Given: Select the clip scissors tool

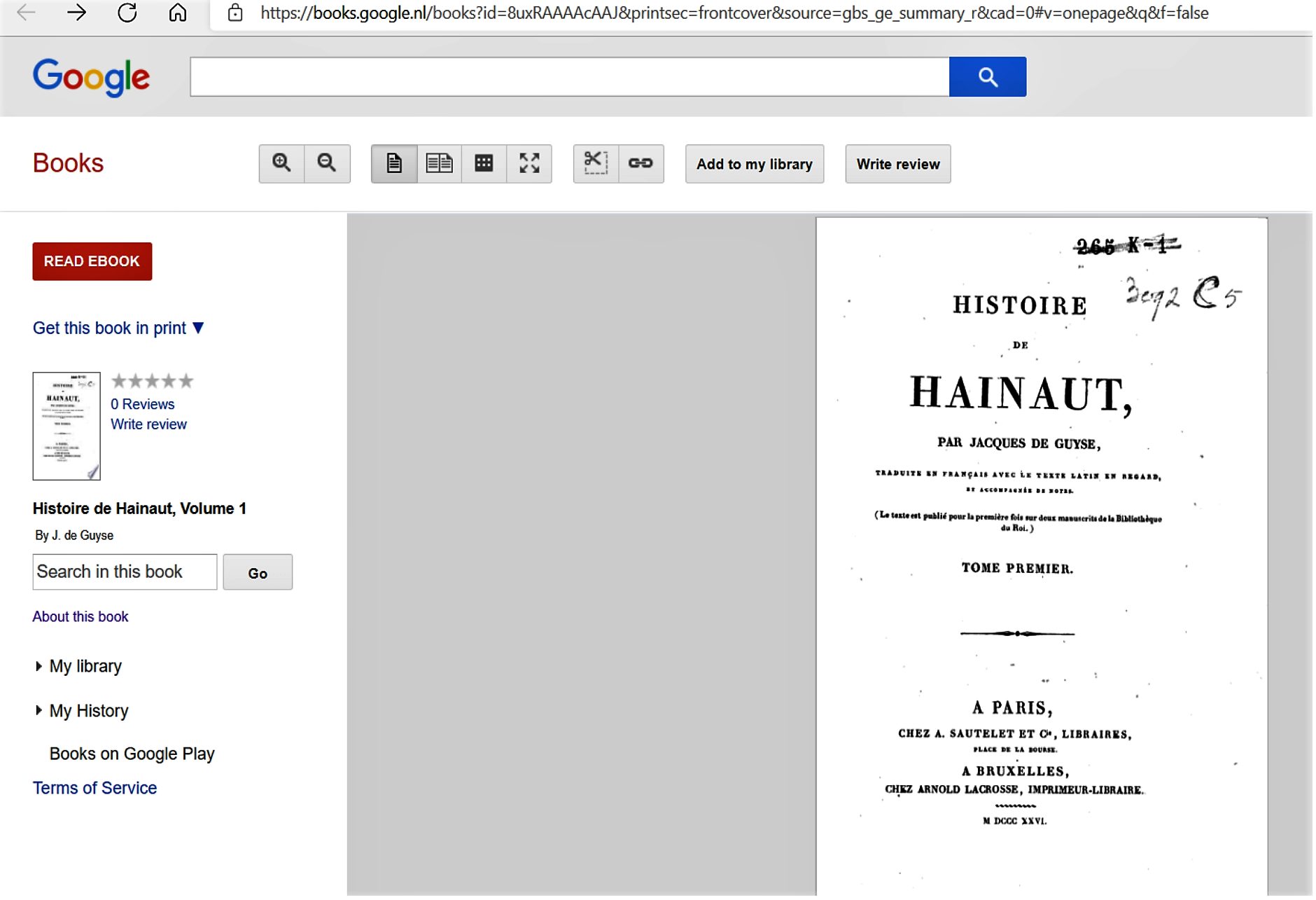Looking at the screenshot, I should pyautogui.click(x=596, y=164).
